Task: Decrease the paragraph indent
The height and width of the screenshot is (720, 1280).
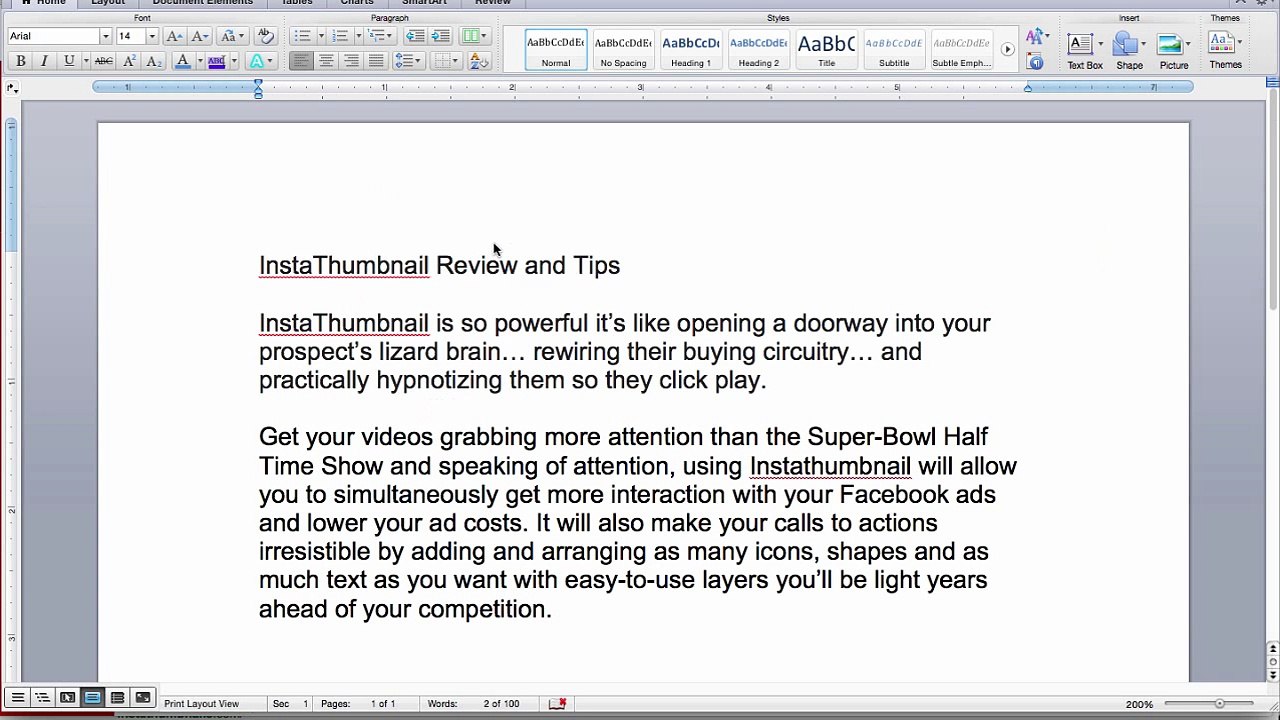Action: coord(415,36)
